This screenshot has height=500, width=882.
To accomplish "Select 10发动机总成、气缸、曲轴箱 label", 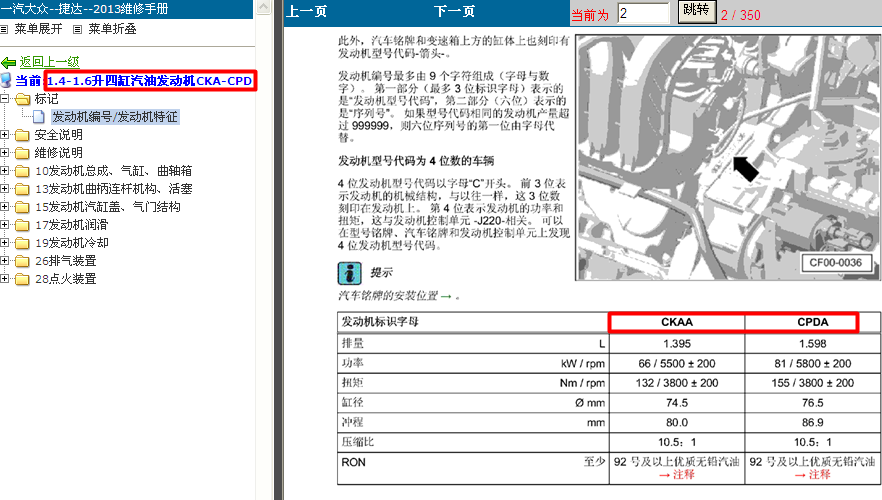I will 114,171.
